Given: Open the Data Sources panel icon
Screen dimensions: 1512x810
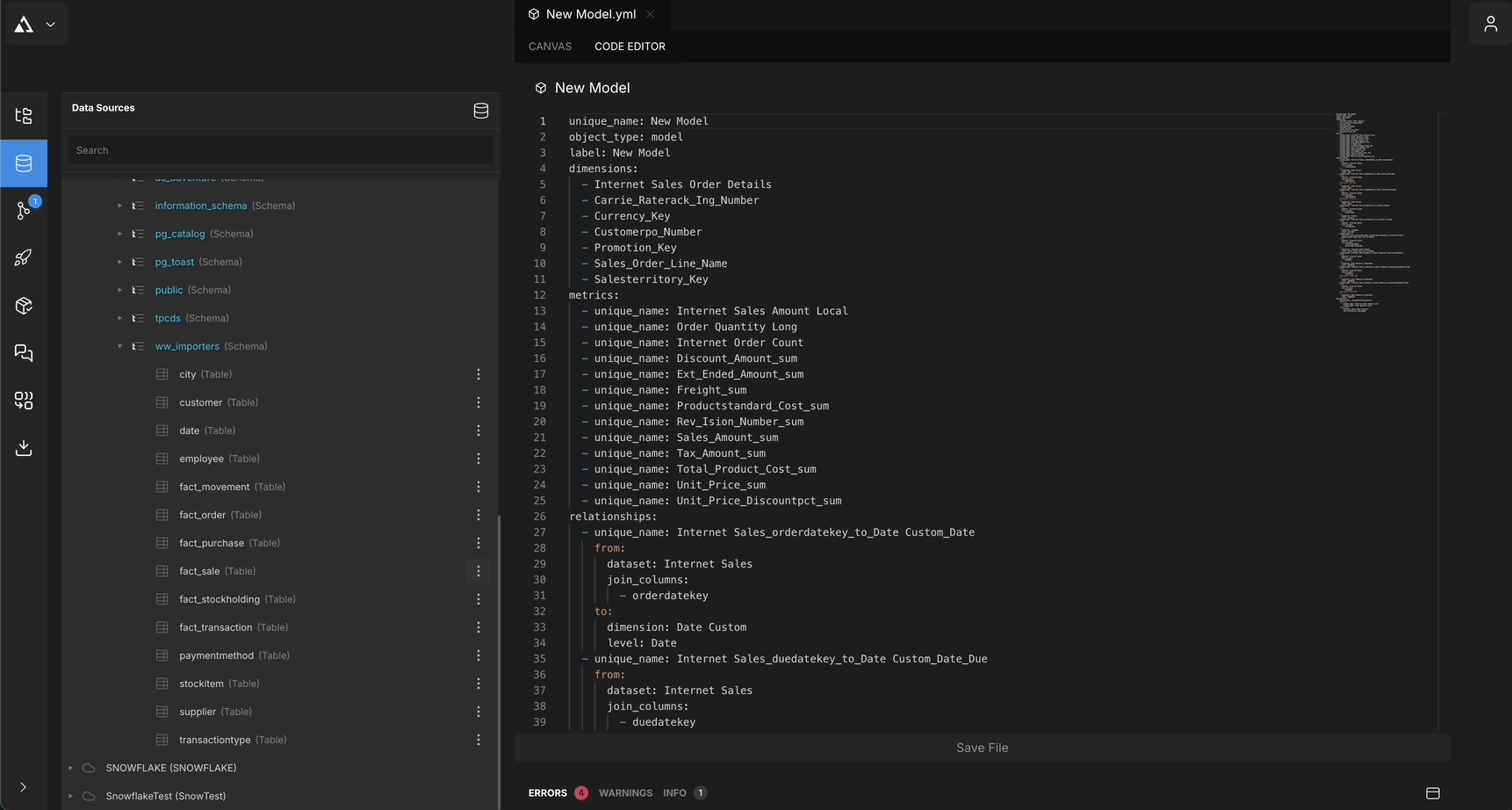Looking at the screenshot, I should point(24,163).
